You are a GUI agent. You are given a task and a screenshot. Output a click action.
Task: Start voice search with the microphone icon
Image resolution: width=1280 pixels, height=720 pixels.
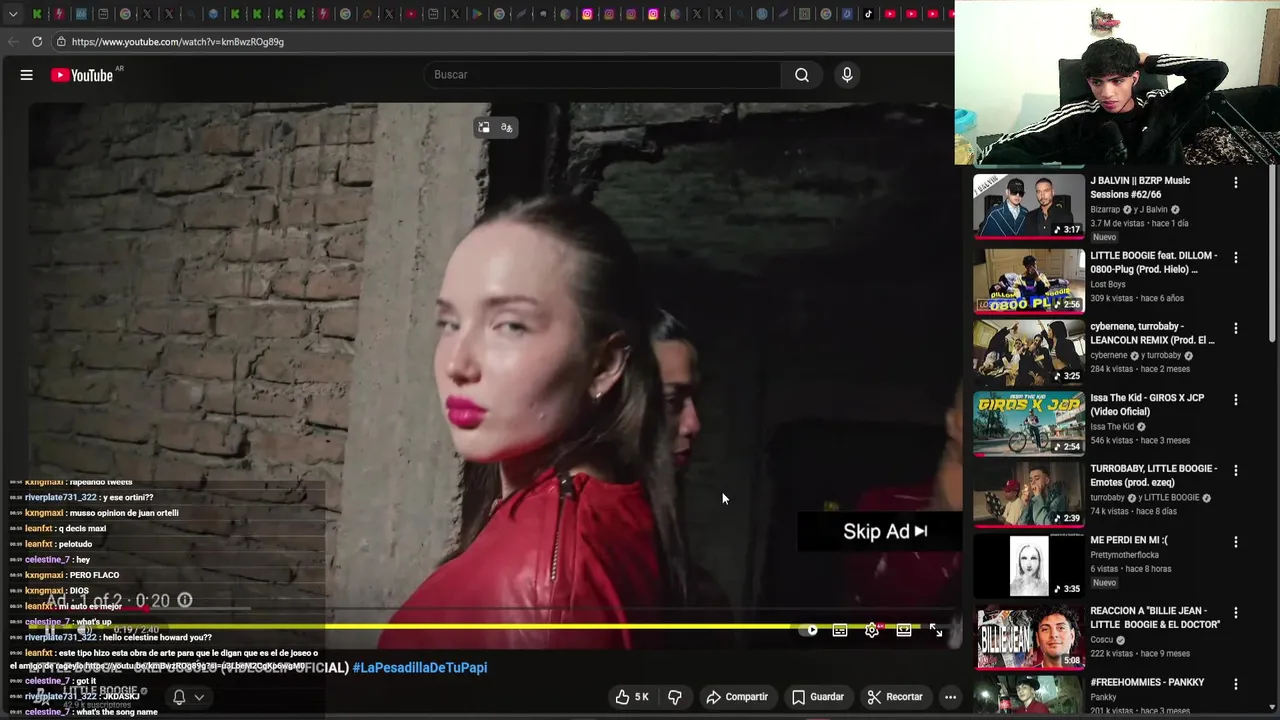pos(847,75)
